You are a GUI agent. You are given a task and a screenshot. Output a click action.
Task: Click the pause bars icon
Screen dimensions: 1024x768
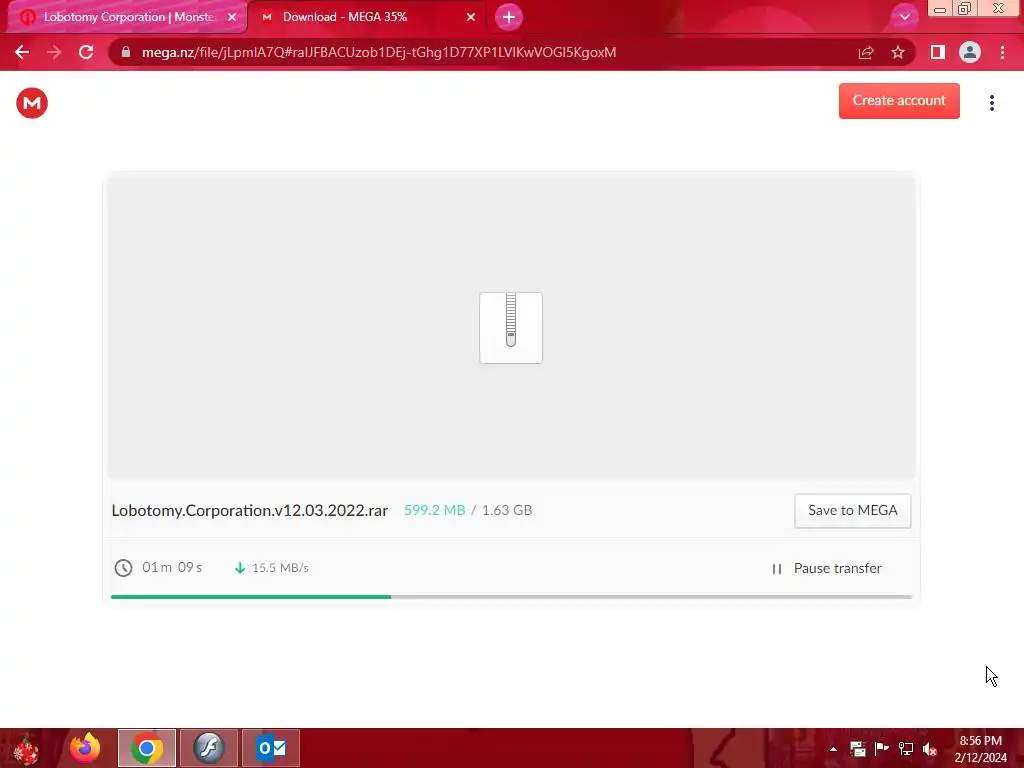(x=776, y=569)
